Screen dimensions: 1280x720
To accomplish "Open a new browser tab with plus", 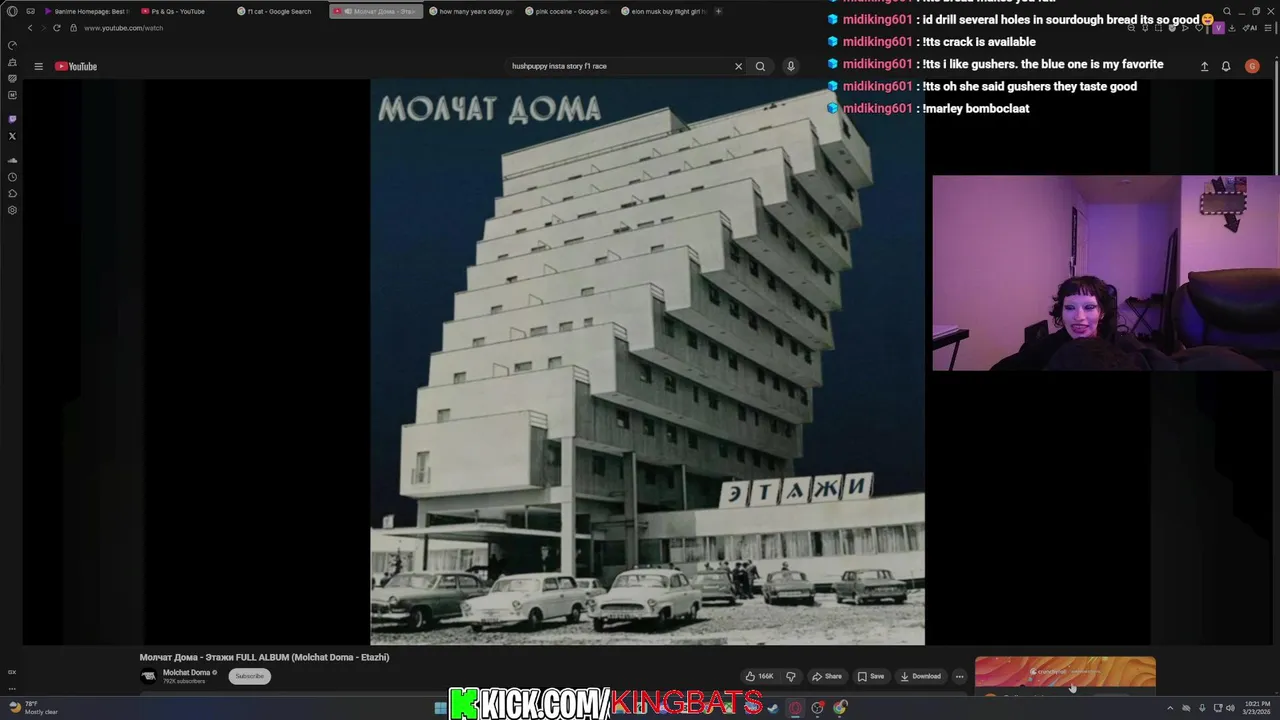I will pyautogui.click(x=718, y=11).
